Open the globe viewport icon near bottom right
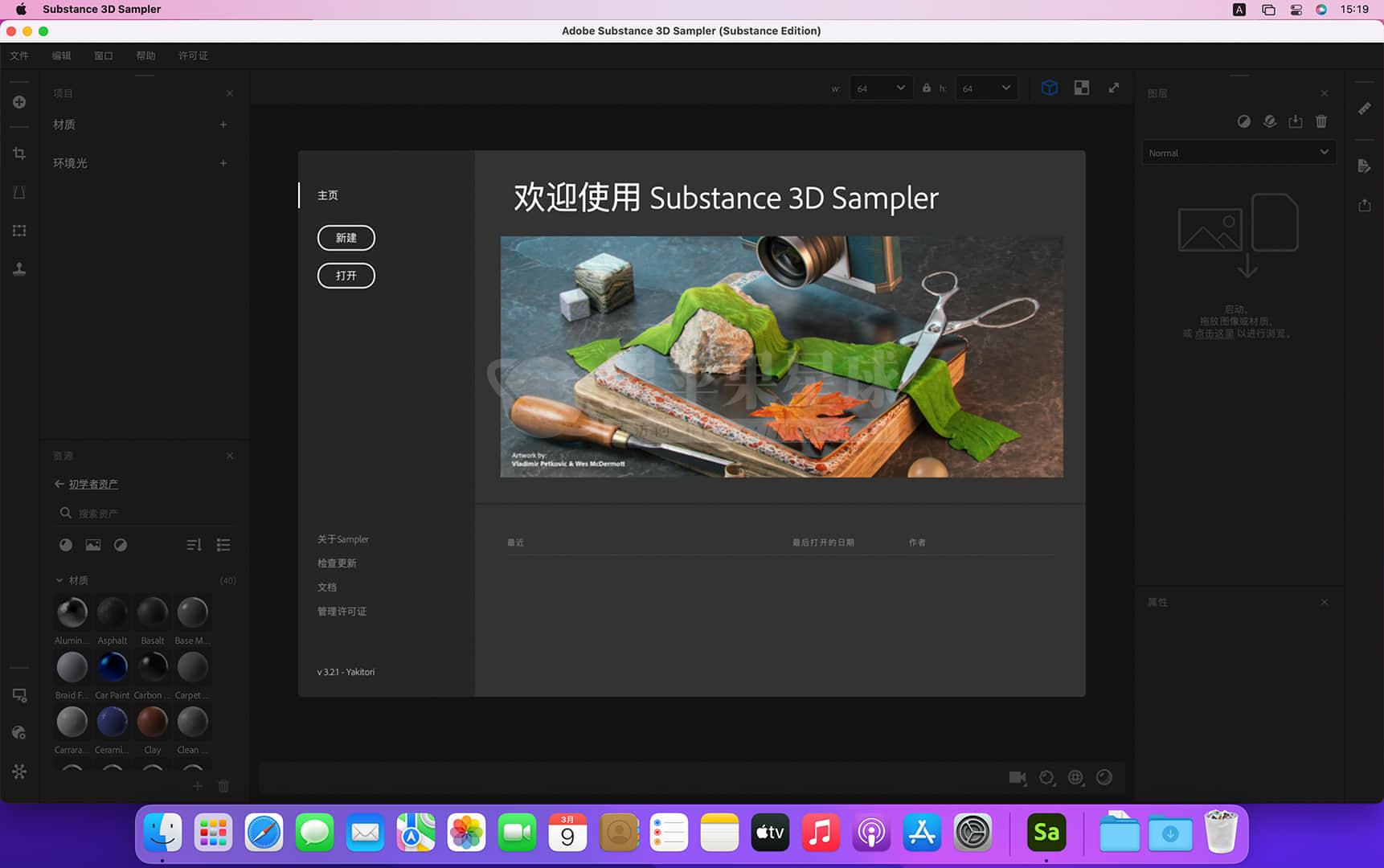The image size is (1384, 868). point(1076,777)
